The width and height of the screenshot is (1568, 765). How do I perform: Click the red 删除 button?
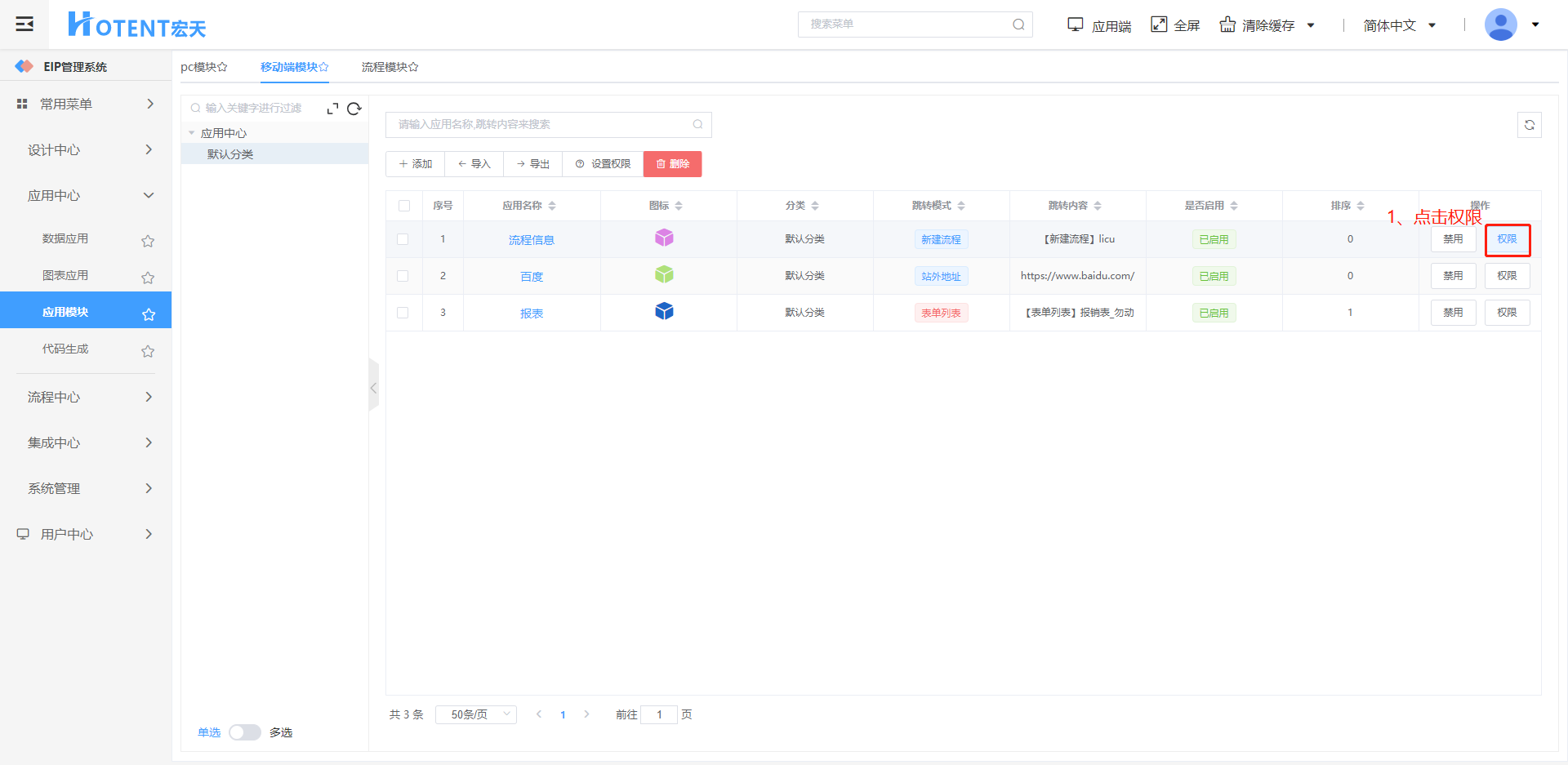pyautogui.click(x=672, y=164)
